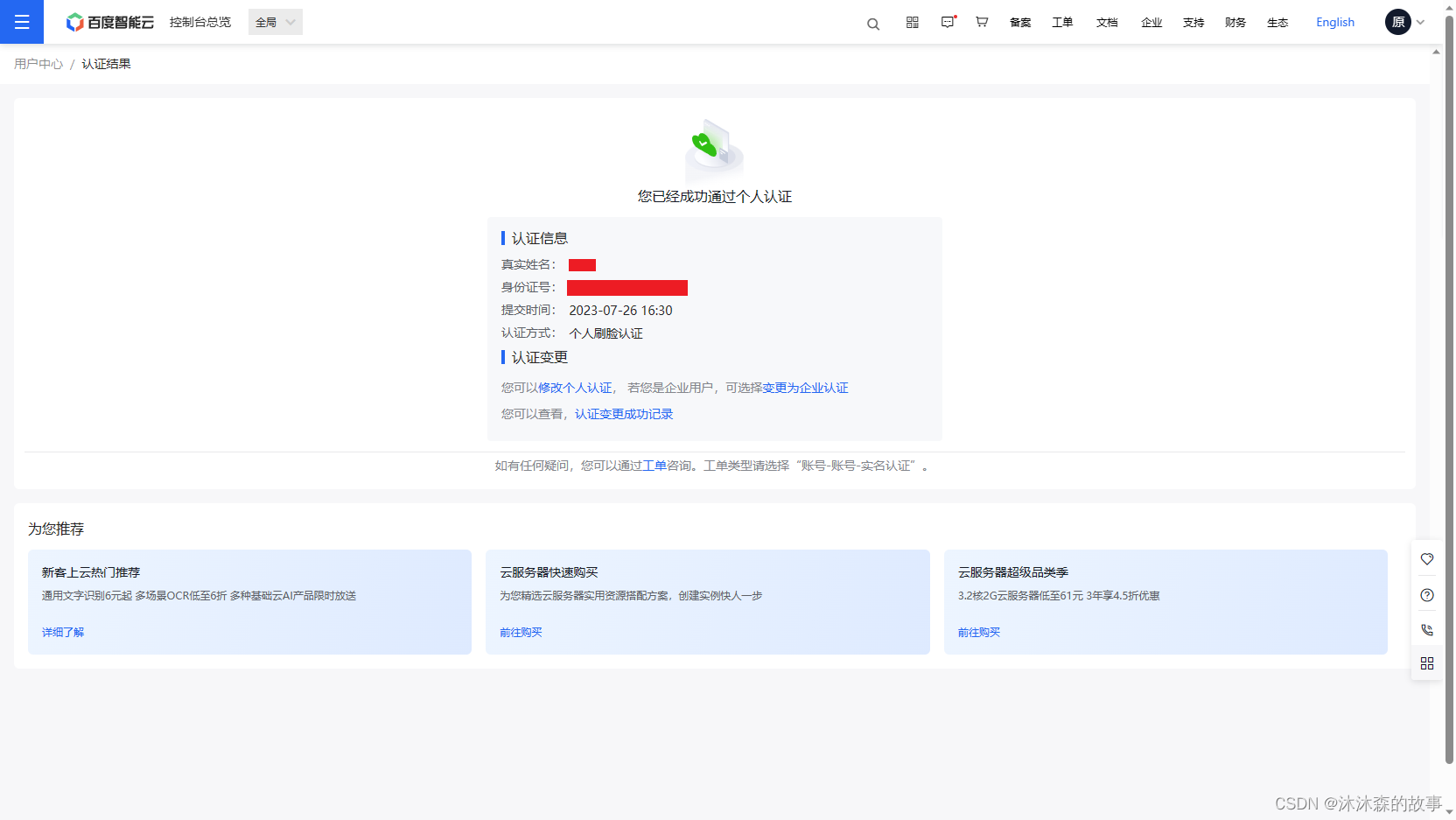The width and height of the screenshot is (1456, 820).
Task: Open 控制台总览 console overview
Action: pyautogui.click(x=200, y=22)
